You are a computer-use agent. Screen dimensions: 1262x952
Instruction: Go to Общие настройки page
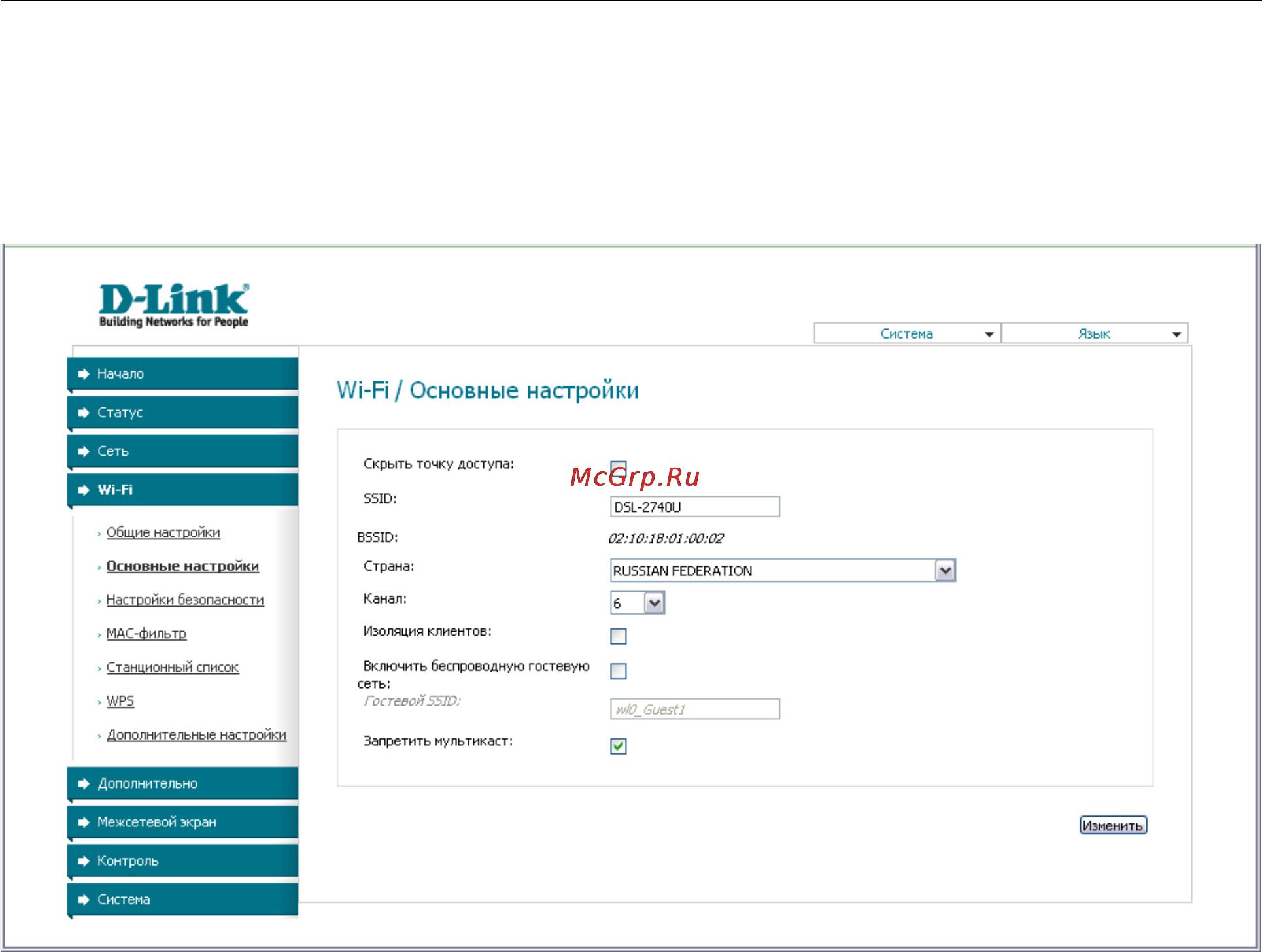point(163,532)
